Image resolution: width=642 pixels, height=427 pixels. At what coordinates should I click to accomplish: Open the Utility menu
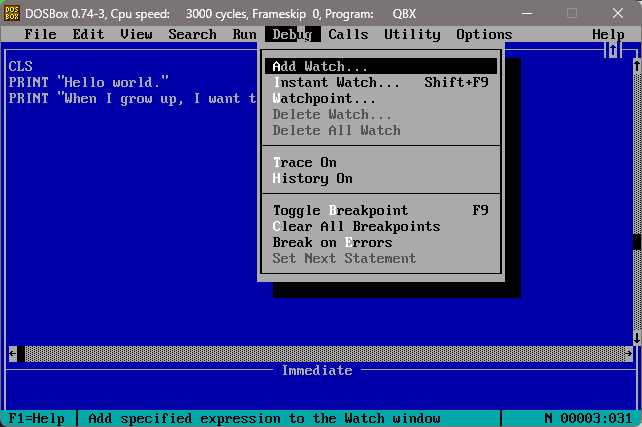click(x=412, y=34)
